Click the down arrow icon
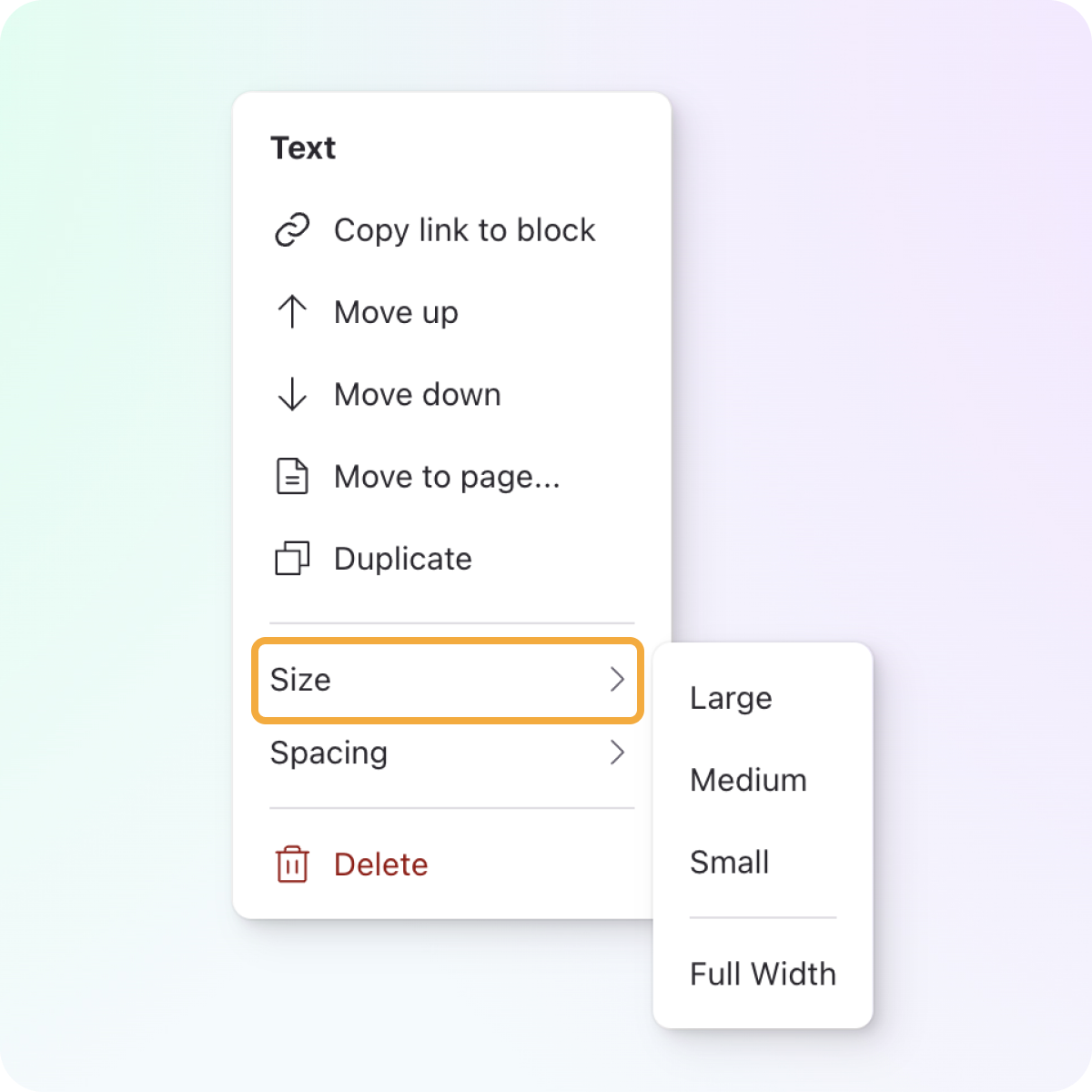The width and height of the screenshot is (1092, 1092). point(292,394)
